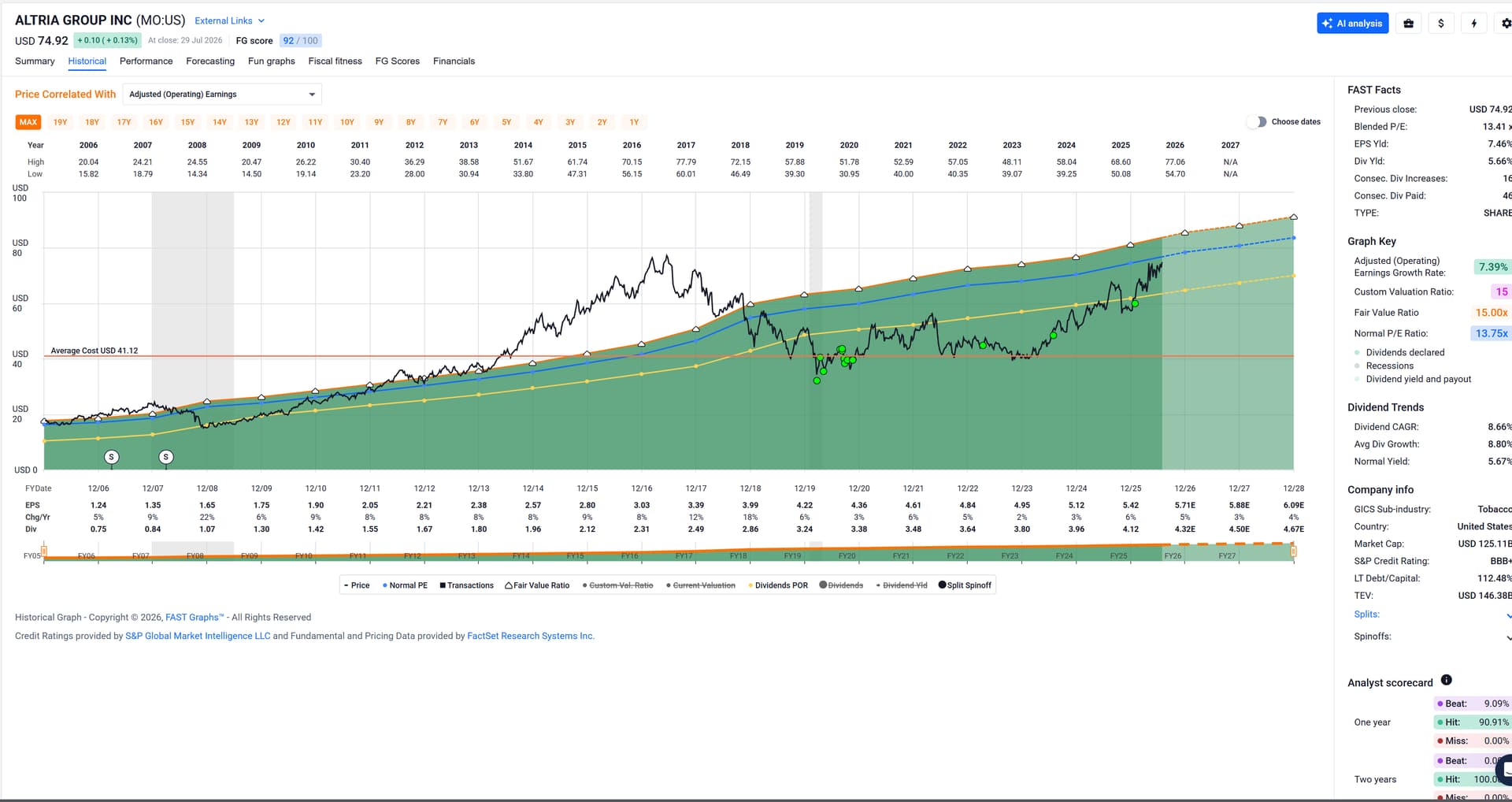Click the 2026 EPS estimate 5.71E
The image size is (1512, 802).
[x=1185, y=506]
